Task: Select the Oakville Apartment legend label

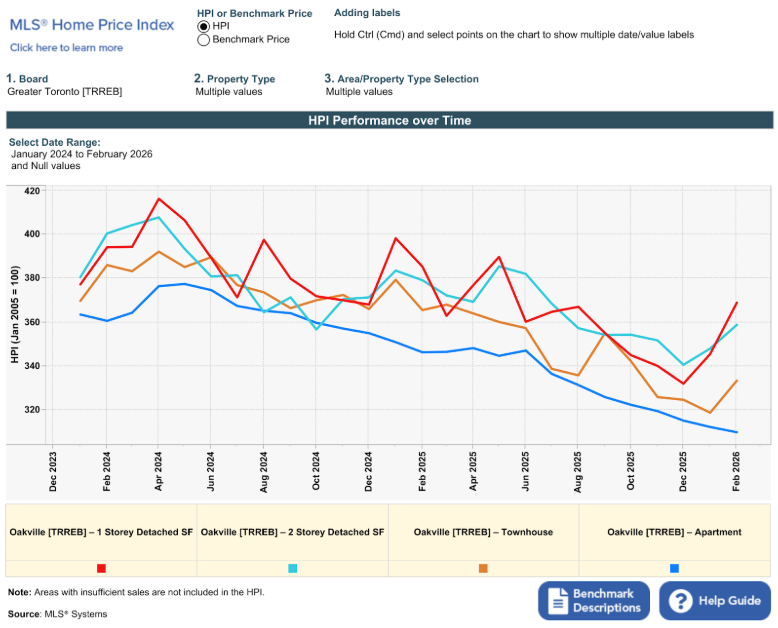Action: click(x=674, y=532)
